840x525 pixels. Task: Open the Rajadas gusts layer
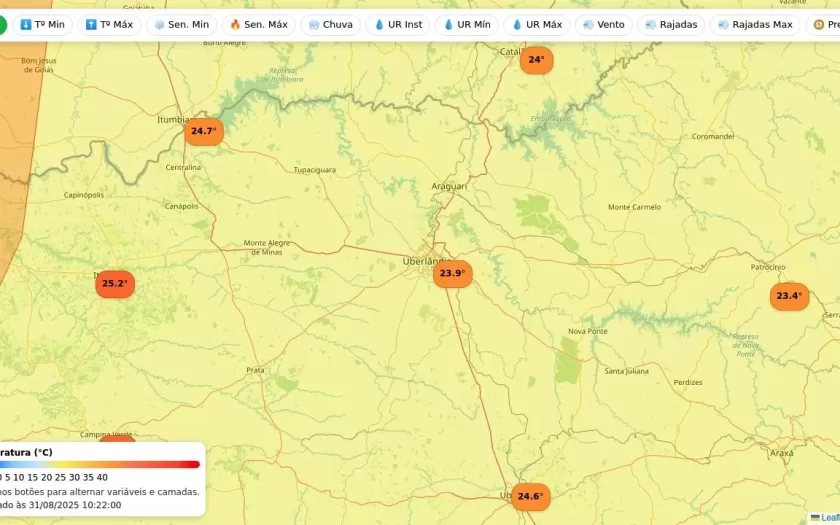(671, 24)
